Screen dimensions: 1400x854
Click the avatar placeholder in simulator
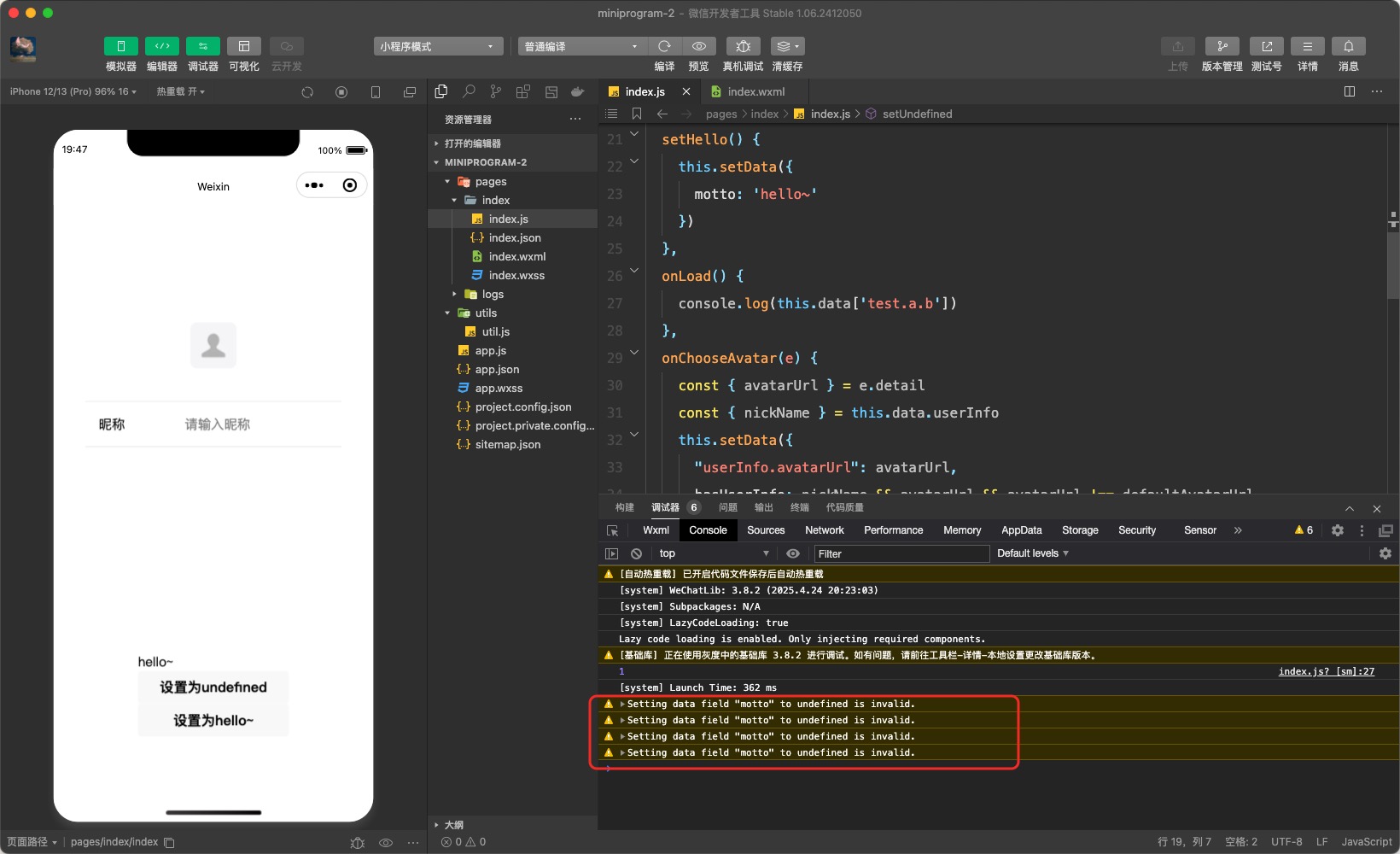213,345
